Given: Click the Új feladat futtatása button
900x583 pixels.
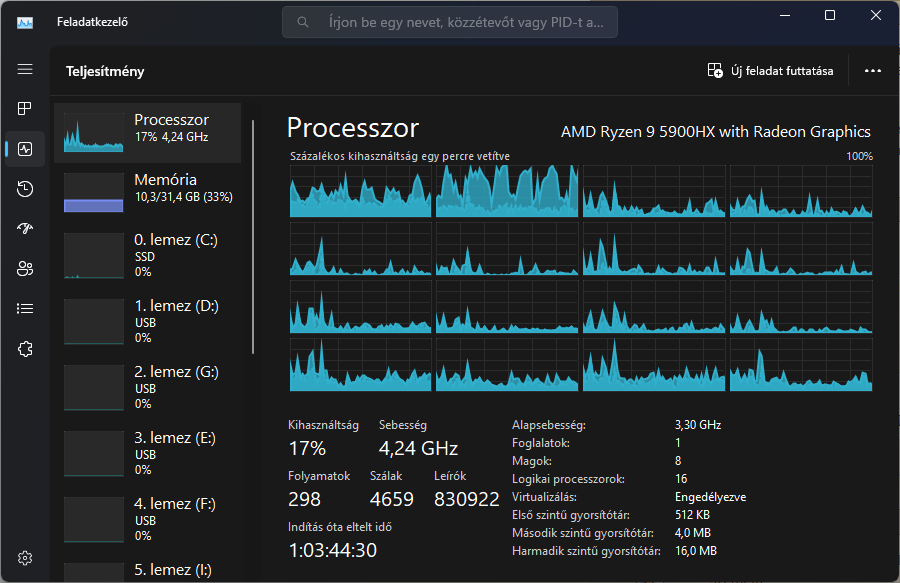Looking at the screenshot, I should 770,71.
